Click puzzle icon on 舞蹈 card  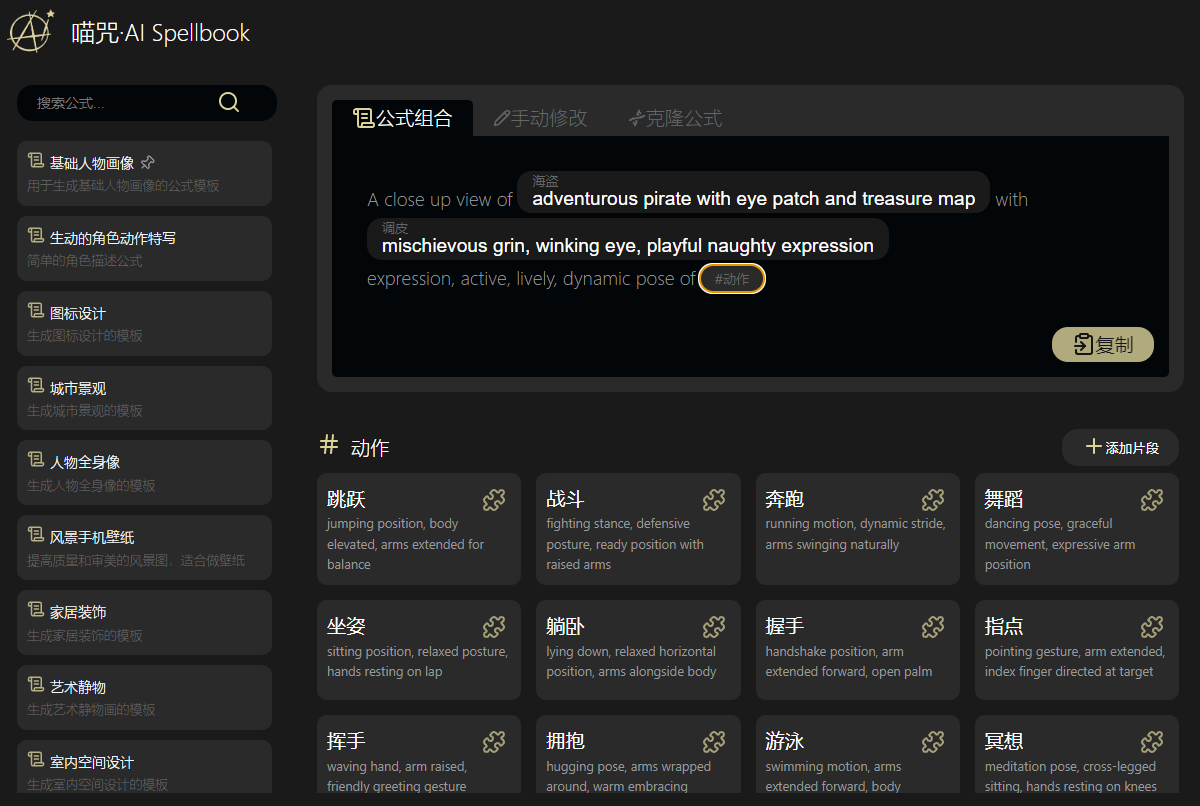pos(1152,499)
